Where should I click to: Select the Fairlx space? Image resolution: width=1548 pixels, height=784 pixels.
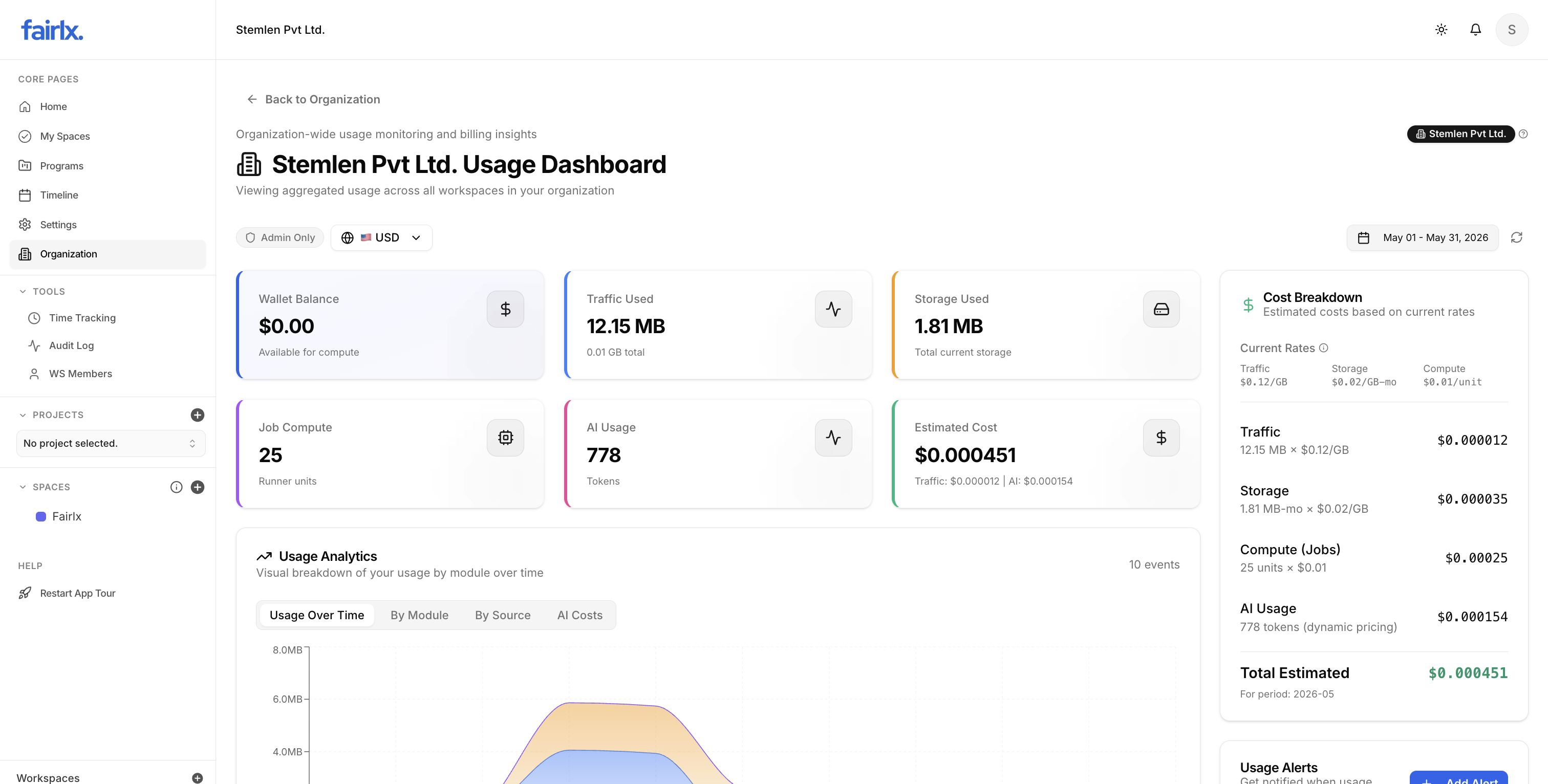(67, 517)
